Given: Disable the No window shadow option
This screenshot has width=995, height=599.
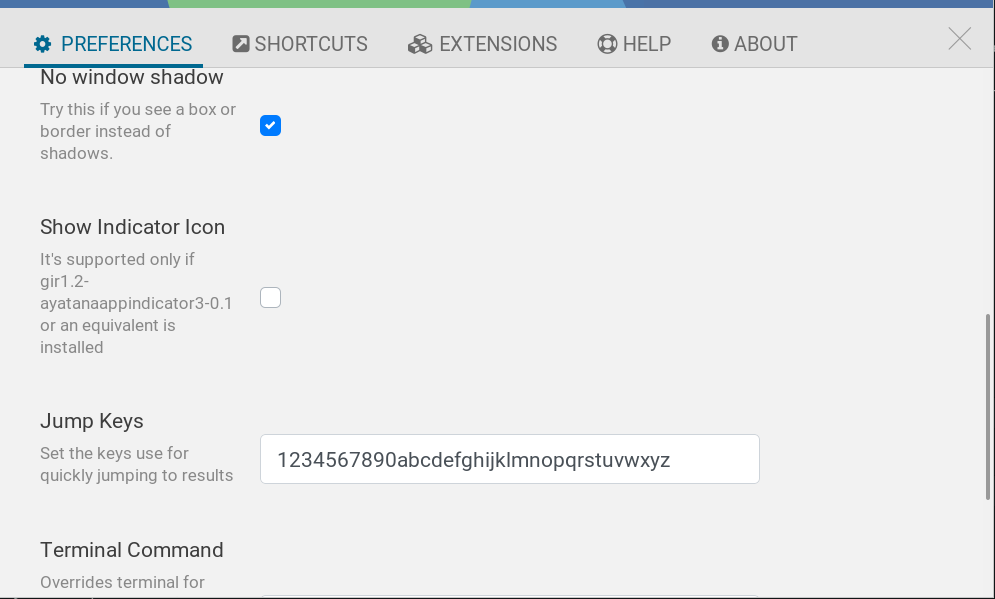Looking at the screenshot, I should click(x=270, y=125).
